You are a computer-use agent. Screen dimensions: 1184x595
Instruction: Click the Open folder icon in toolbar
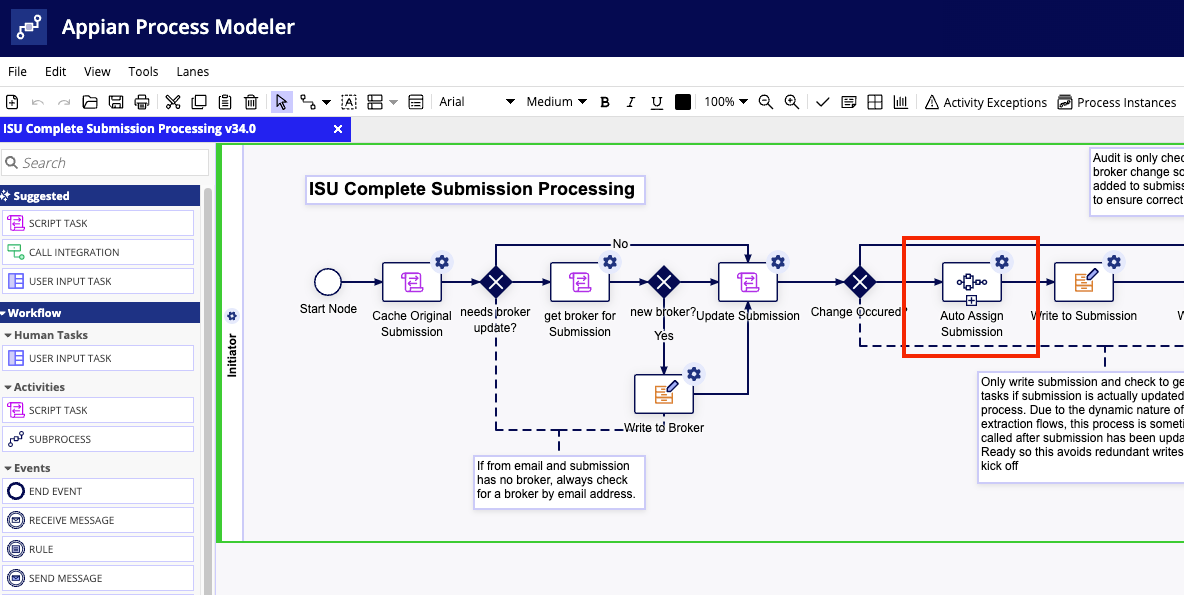click(90, 102)
